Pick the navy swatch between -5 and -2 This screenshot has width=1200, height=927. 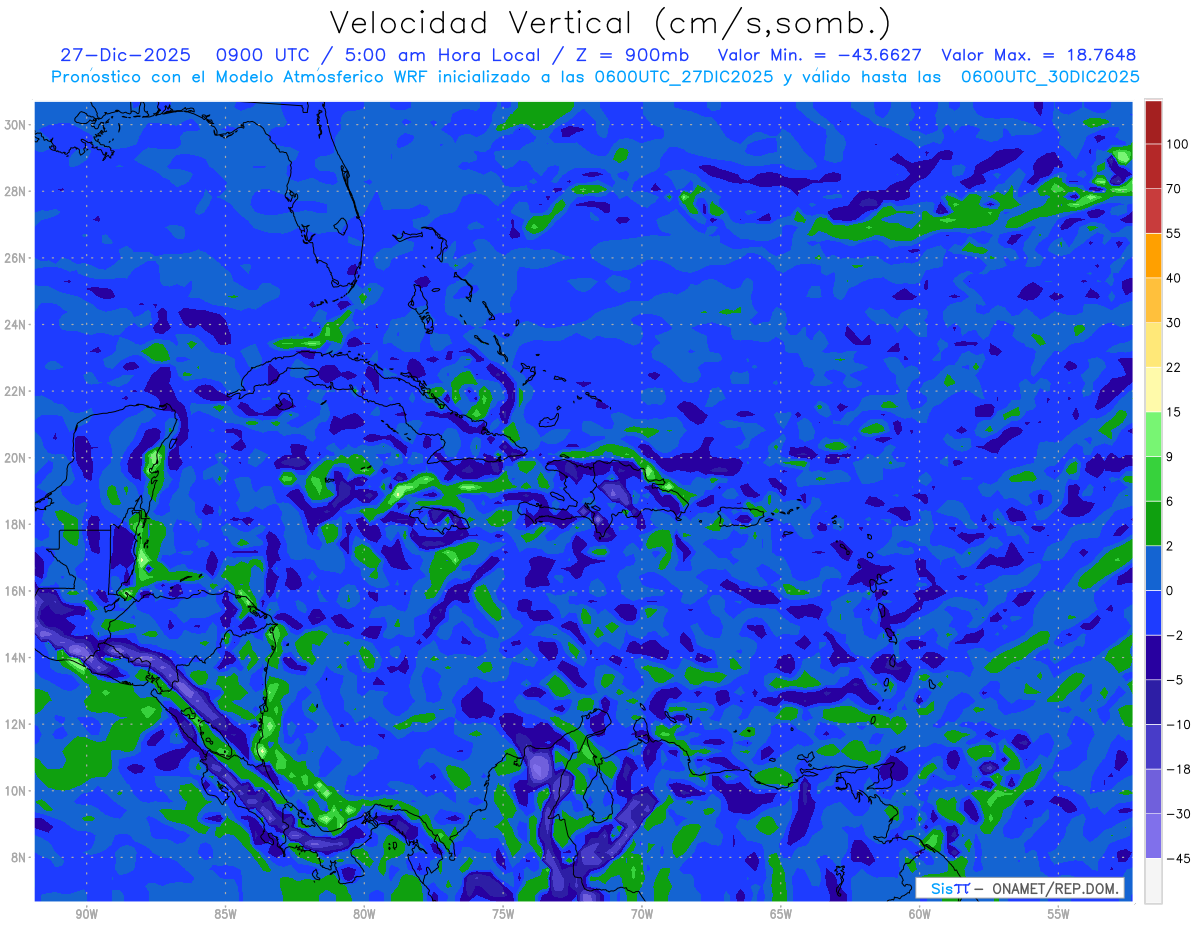click(1153, 657)
